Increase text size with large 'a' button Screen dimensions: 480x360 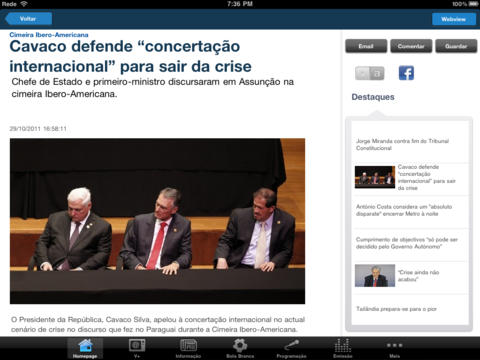(x=377, y=73)
